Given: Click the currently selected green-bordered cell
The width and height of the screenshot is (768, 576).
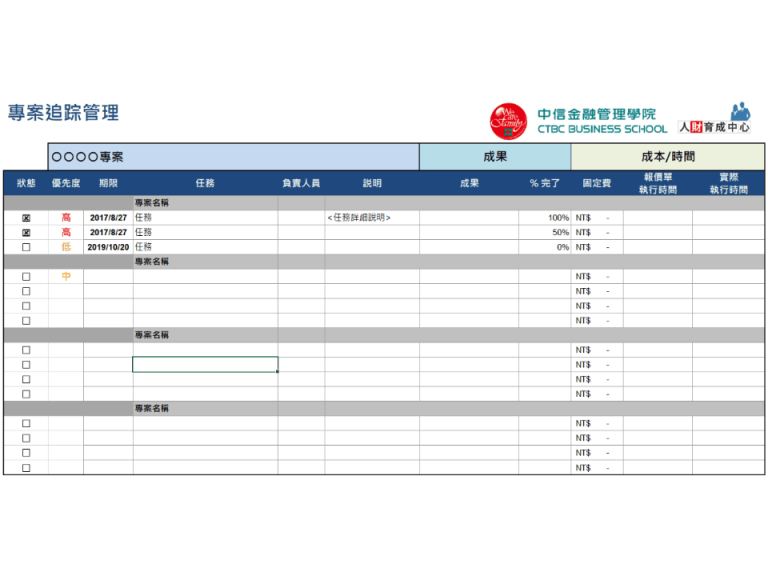Looking at the screenshot, I should click(x=205, y=365).
